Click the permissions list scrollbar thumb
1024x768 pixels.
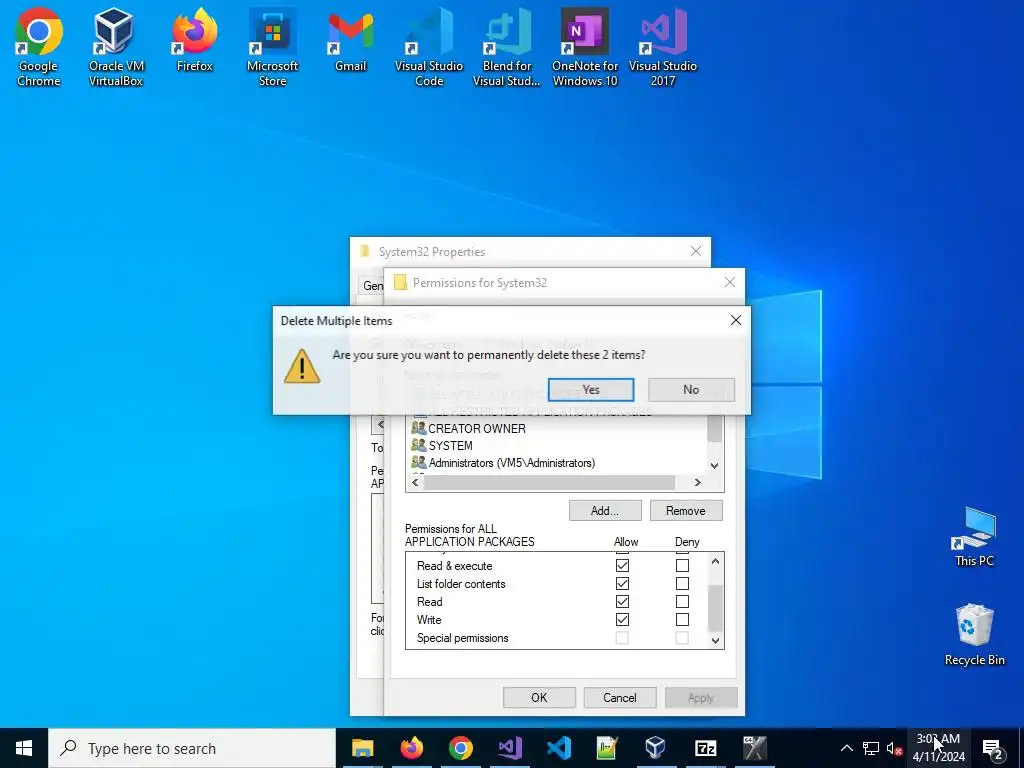point(715,607)
